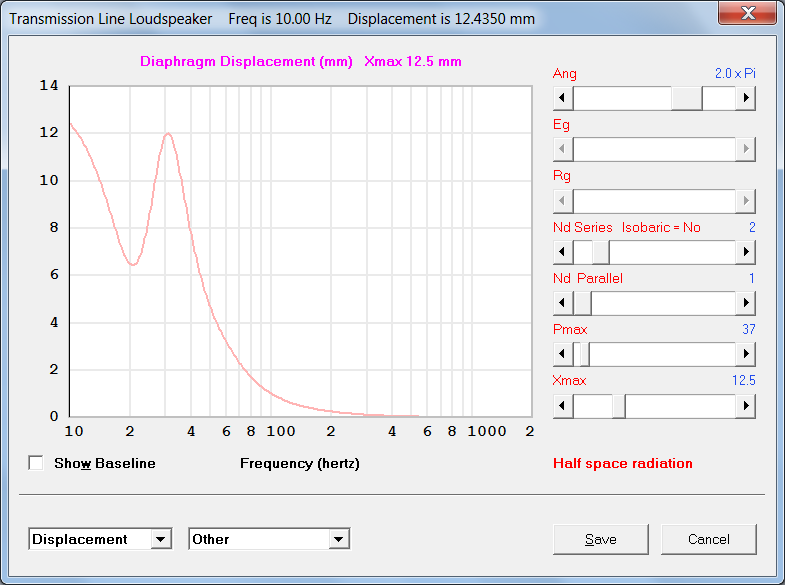Image resolution: width=785 pixels, height=585 pixels.
Task: Open the Displacement chart type dropdown
Action: click(x=160, y=539)
